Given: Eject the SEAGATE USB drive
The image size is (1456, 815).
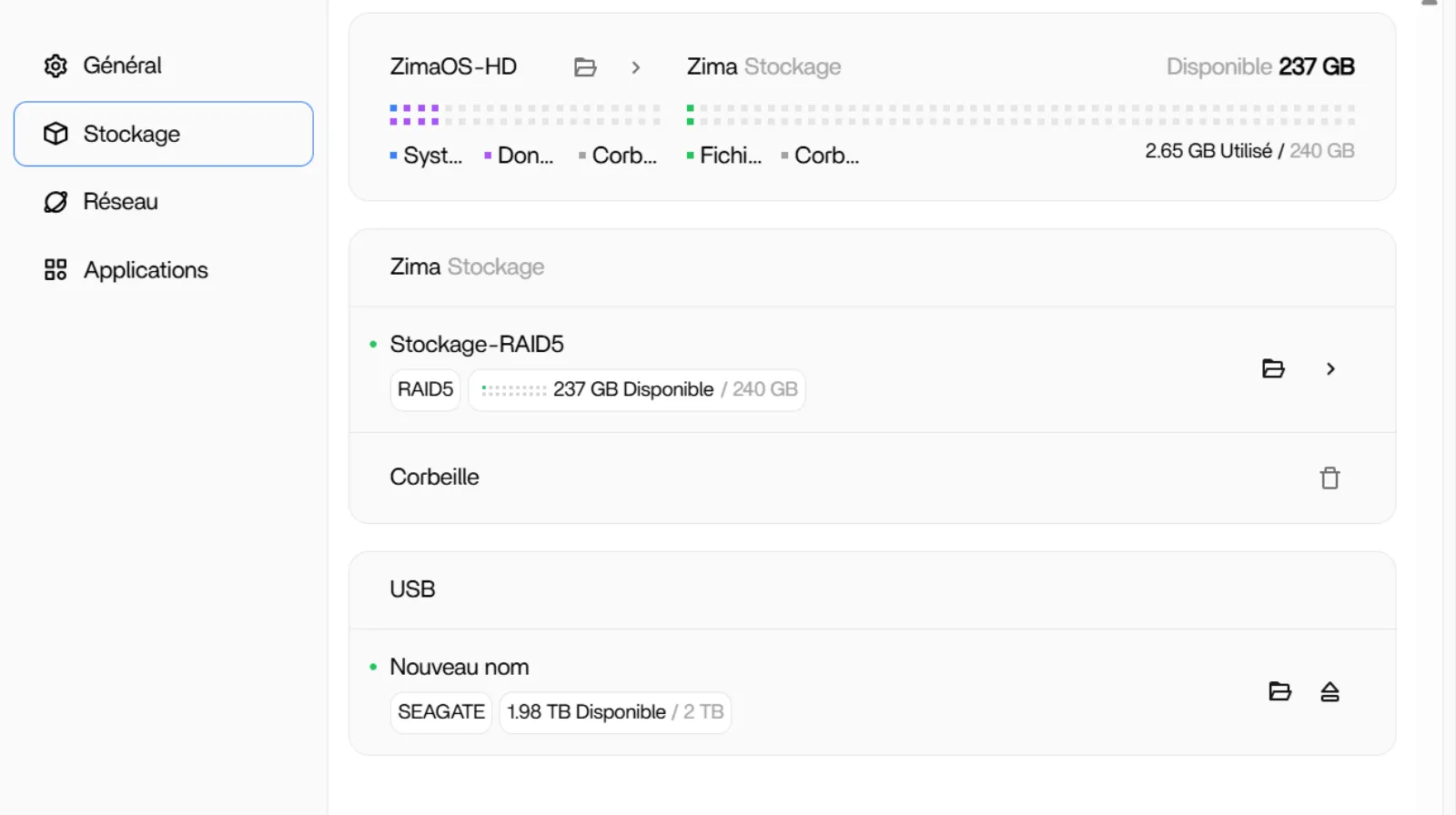Looking at the screenshot, I should [1330, 692].
